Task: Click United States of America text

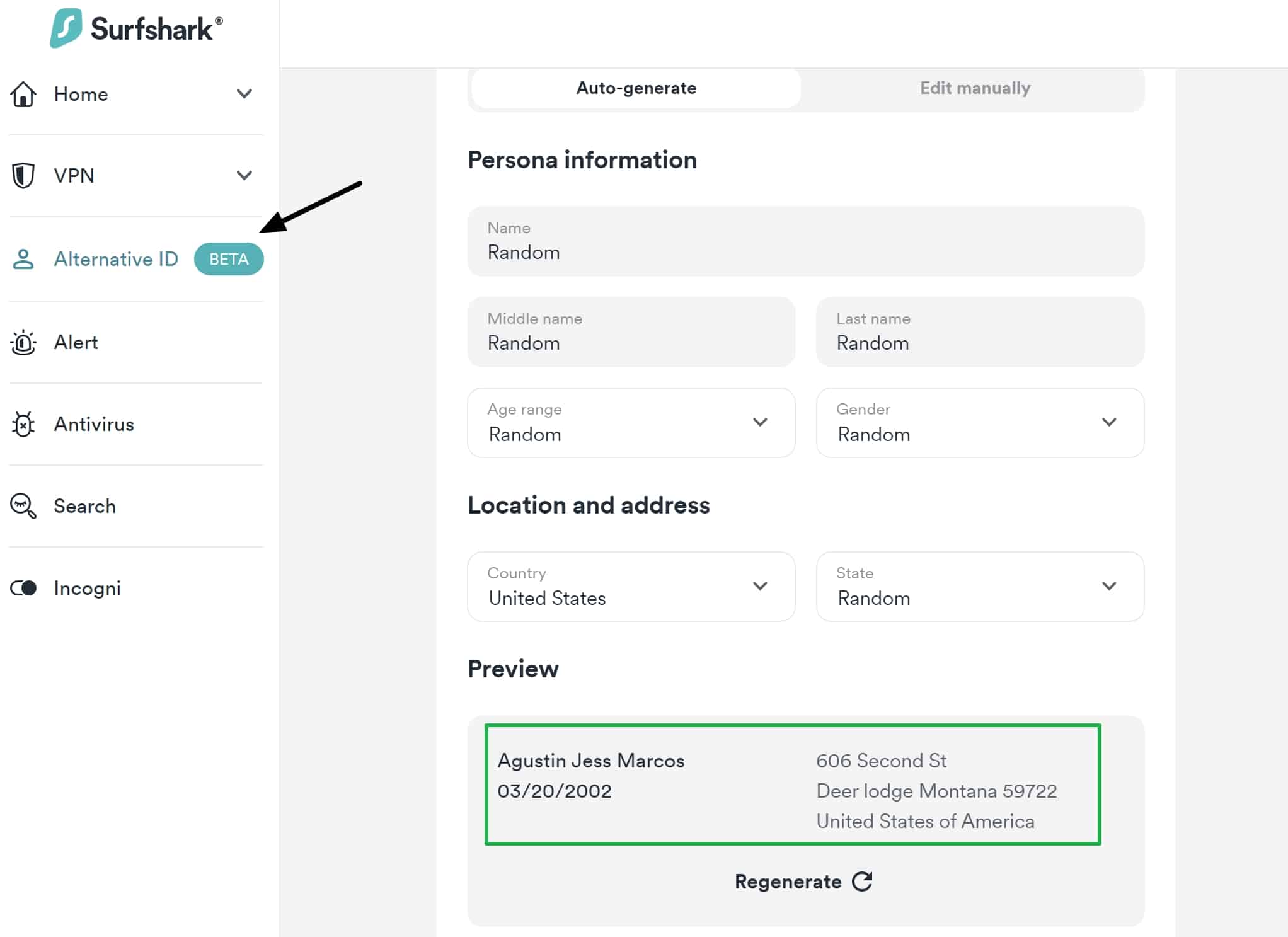Action: tap(925, 821)
